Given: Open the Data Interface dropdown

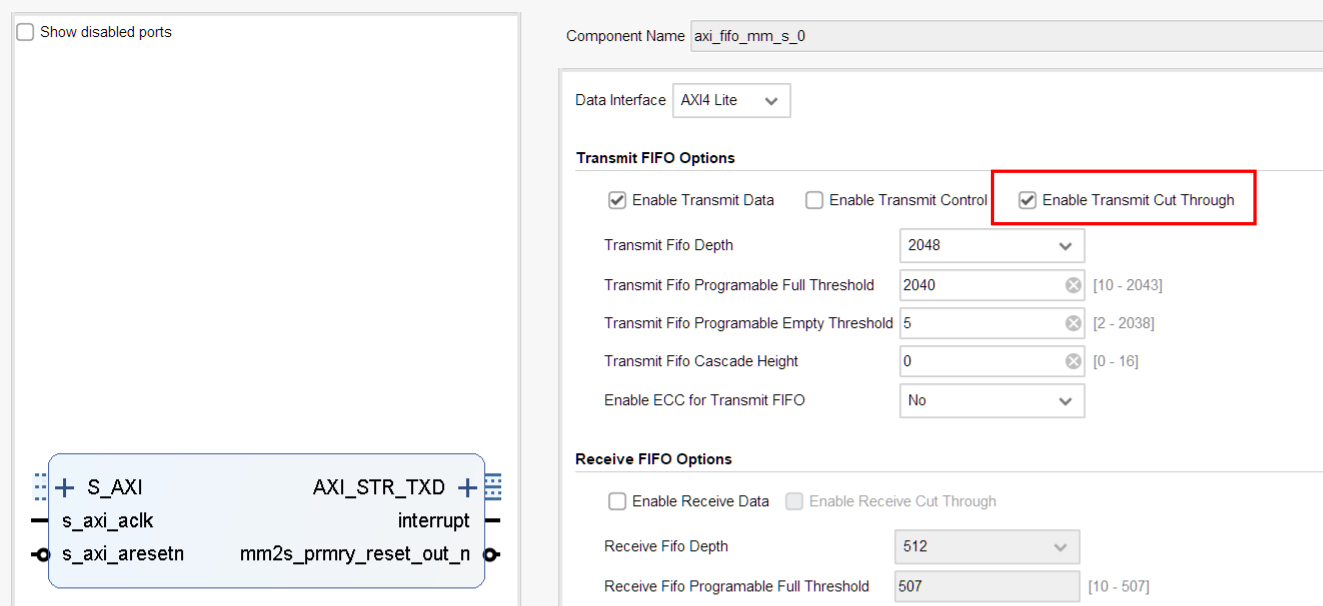Looking at the screenshot, I should [731, 101].
